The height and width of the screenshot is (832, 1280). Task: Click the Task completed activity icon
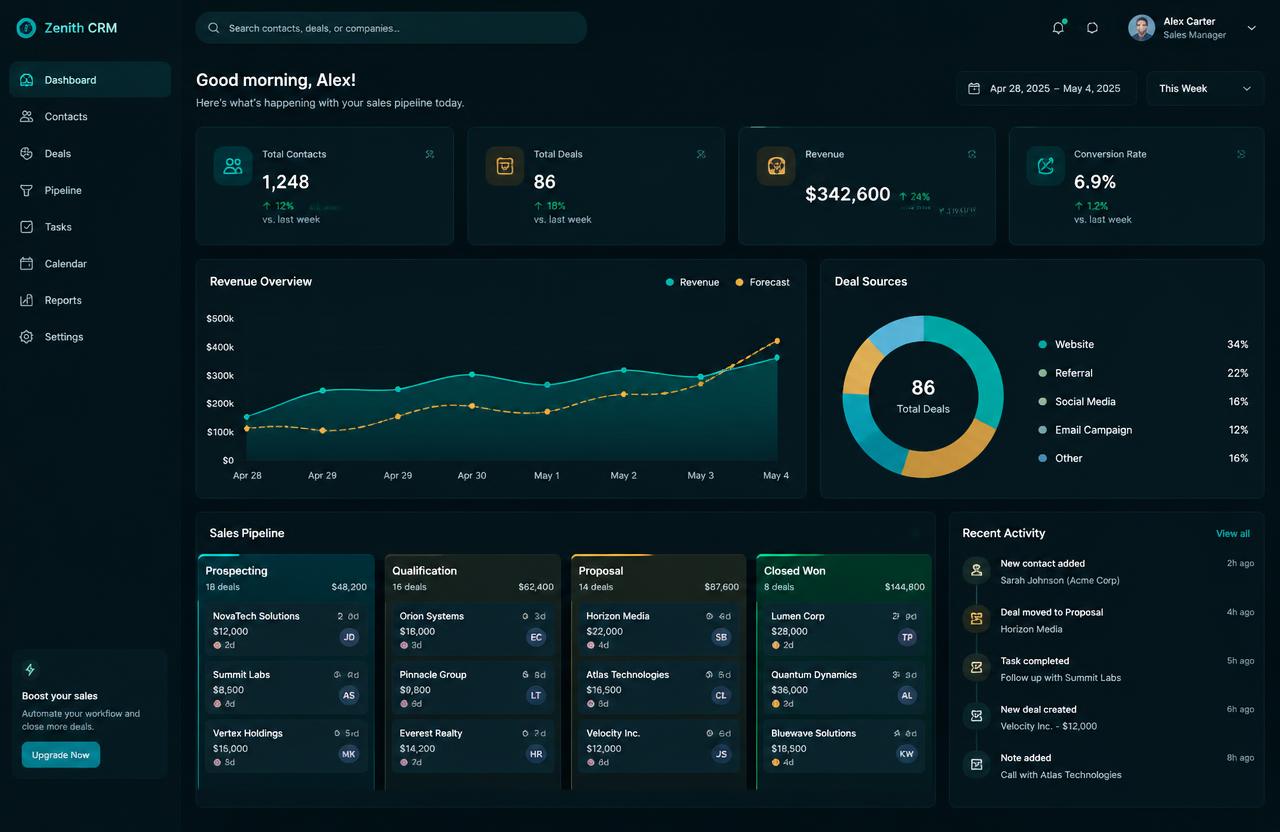[977, 667]
